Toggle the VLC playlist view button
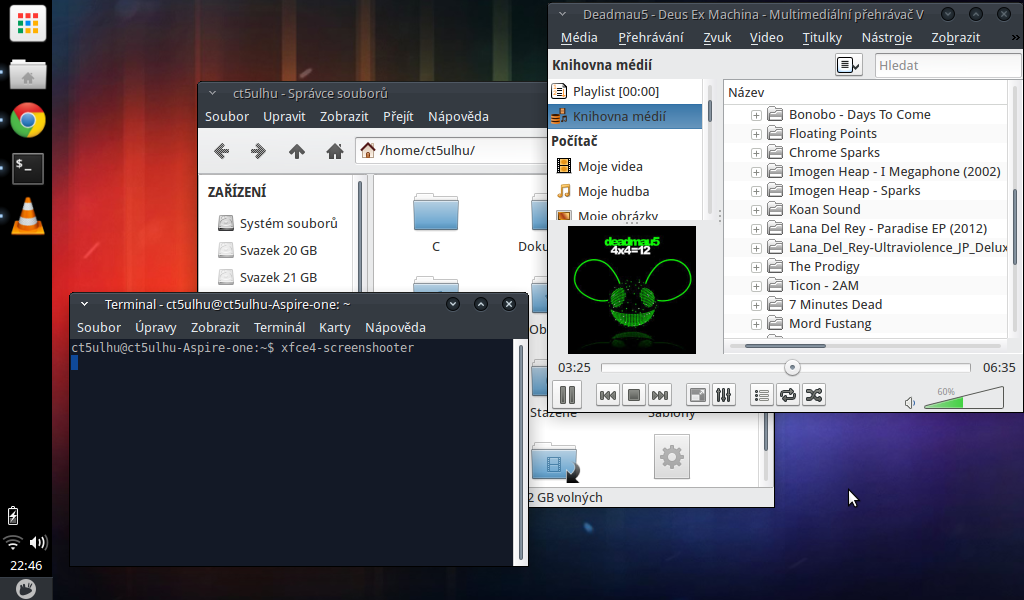1024x600 pixels. click(761, 395)
